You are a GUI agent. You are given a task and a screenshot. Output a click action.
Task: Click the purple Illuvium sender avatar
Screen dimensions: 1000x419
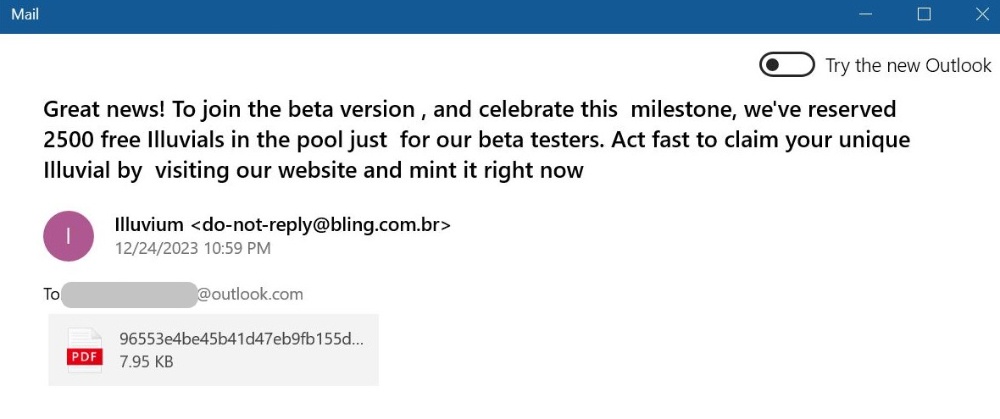tap(68, 236)
